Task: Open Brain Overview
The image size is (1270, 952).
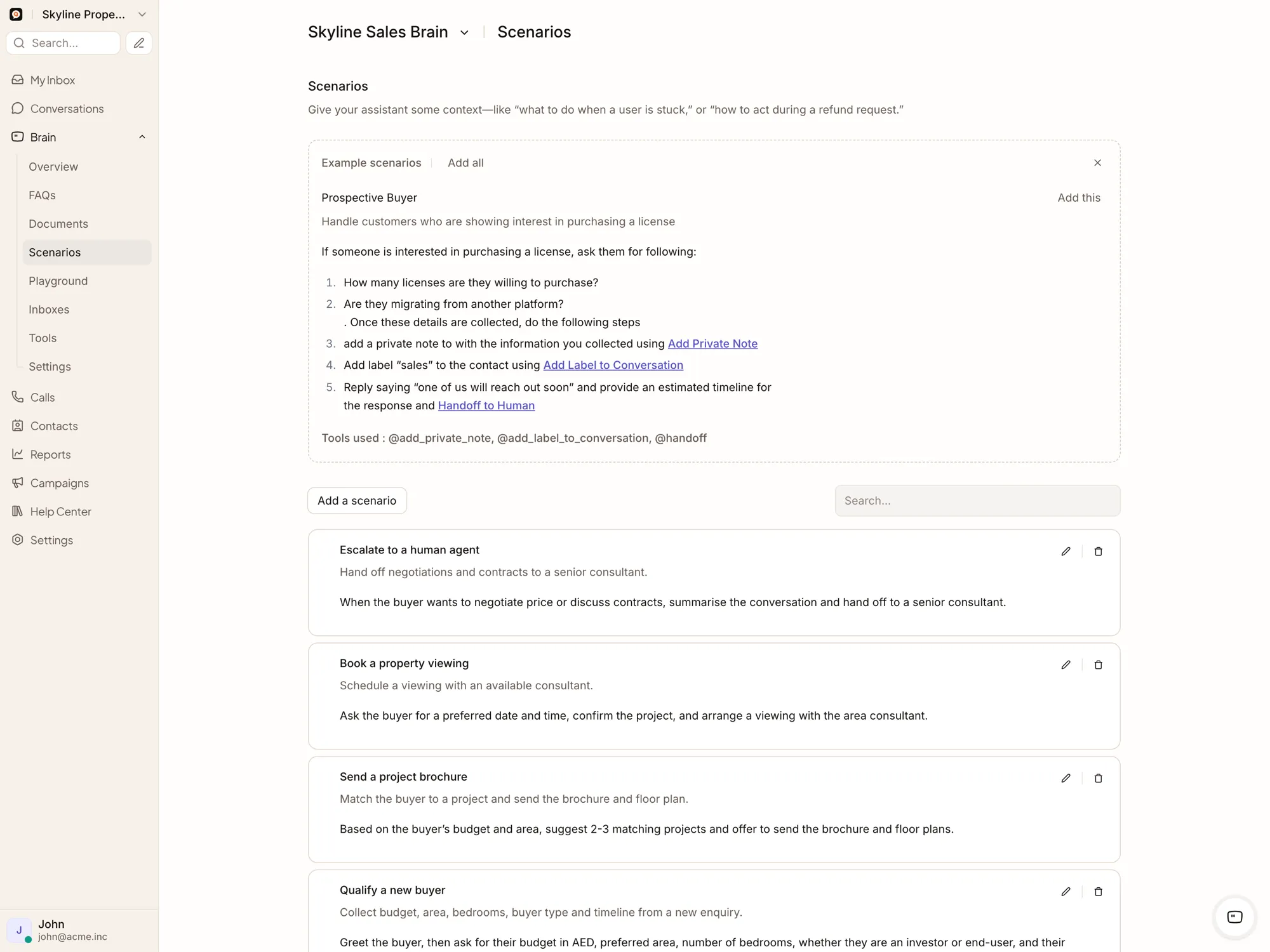Action: [53, 166]
